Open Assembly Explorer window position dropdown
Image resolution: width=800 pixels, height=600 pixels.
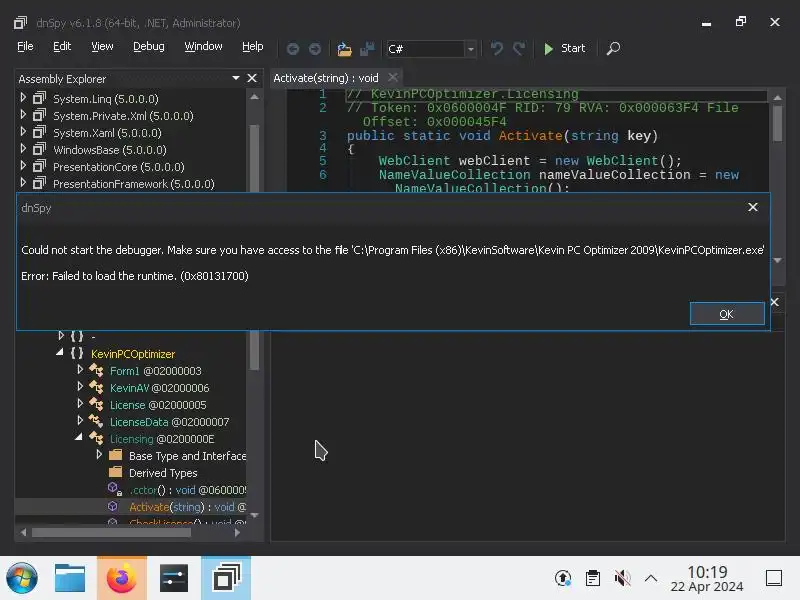[236, 78]
